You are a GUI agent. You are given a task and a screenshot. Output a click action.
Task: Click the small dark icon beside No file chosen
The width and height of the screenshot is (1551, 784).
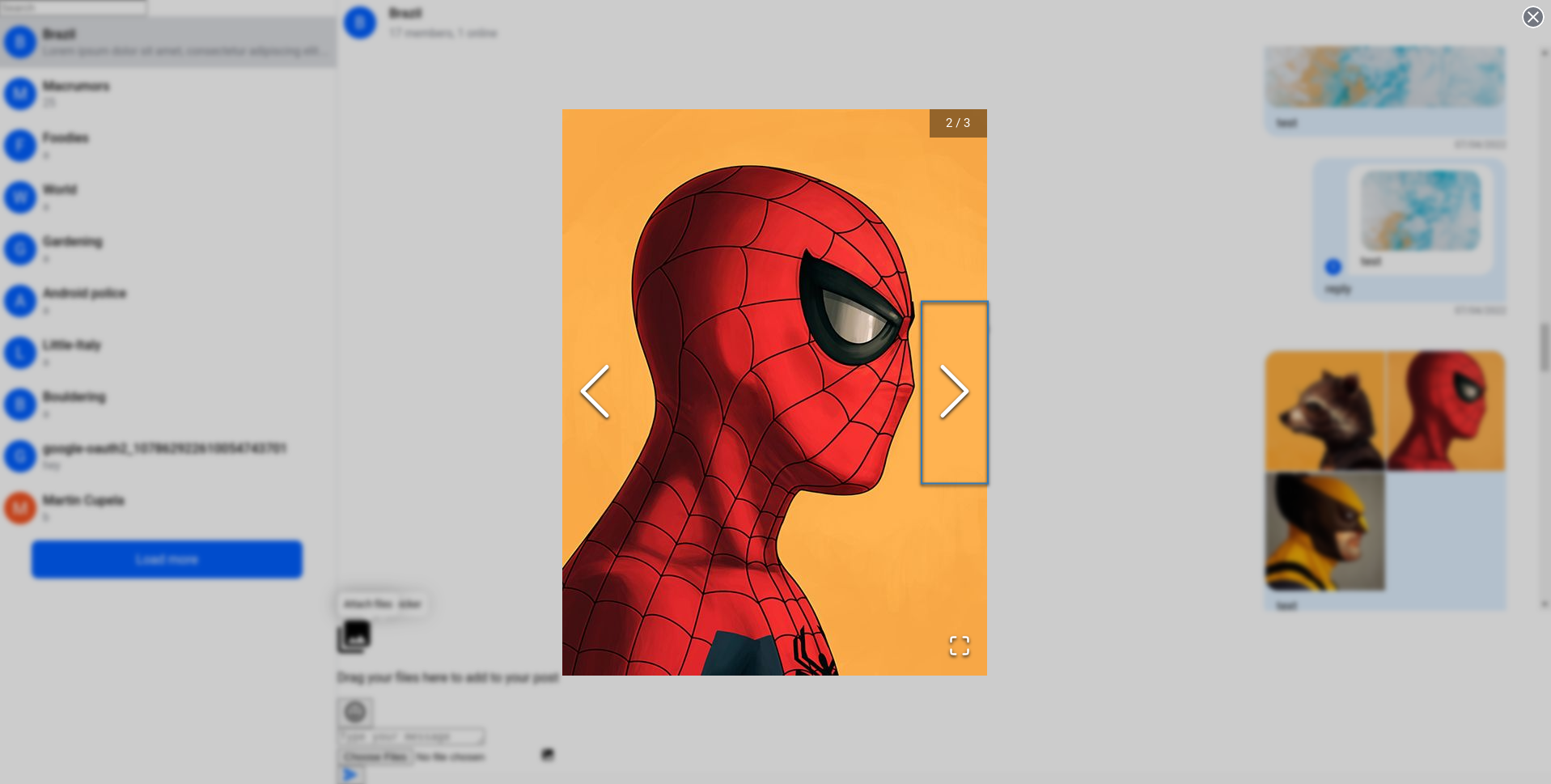pos(548,754)
